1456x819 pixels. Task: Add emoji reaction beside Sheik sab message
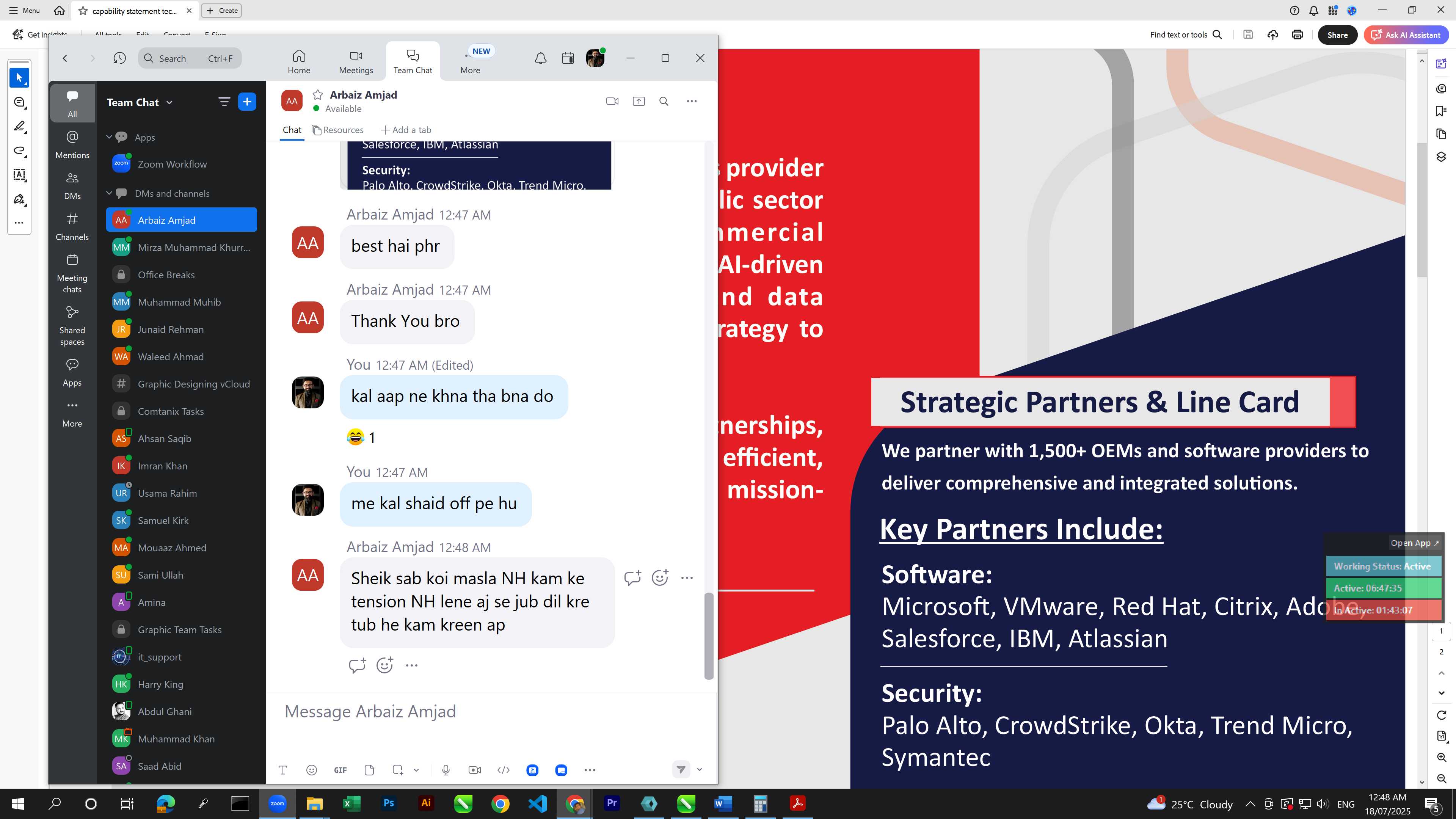click(660, 577)
